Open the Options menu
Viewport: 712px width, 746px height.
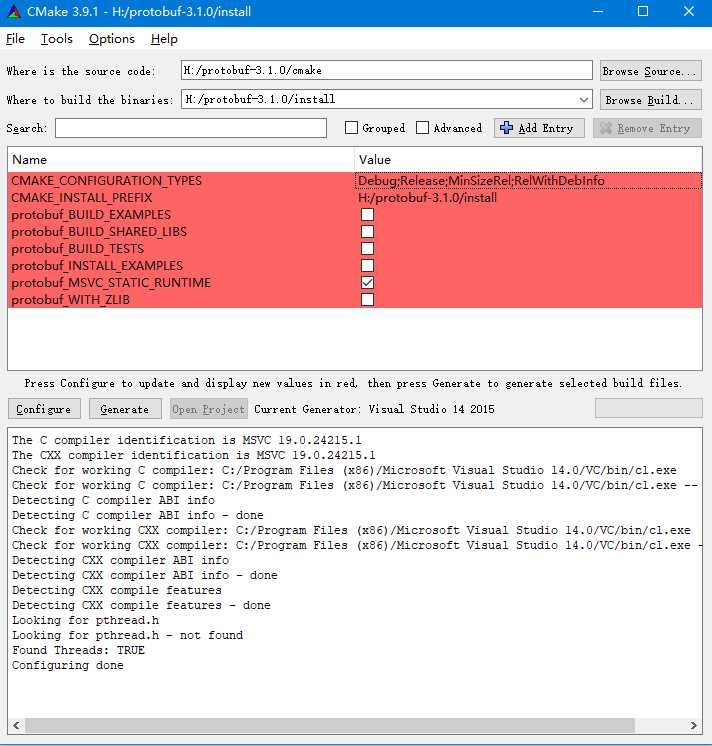click(112, 39)
